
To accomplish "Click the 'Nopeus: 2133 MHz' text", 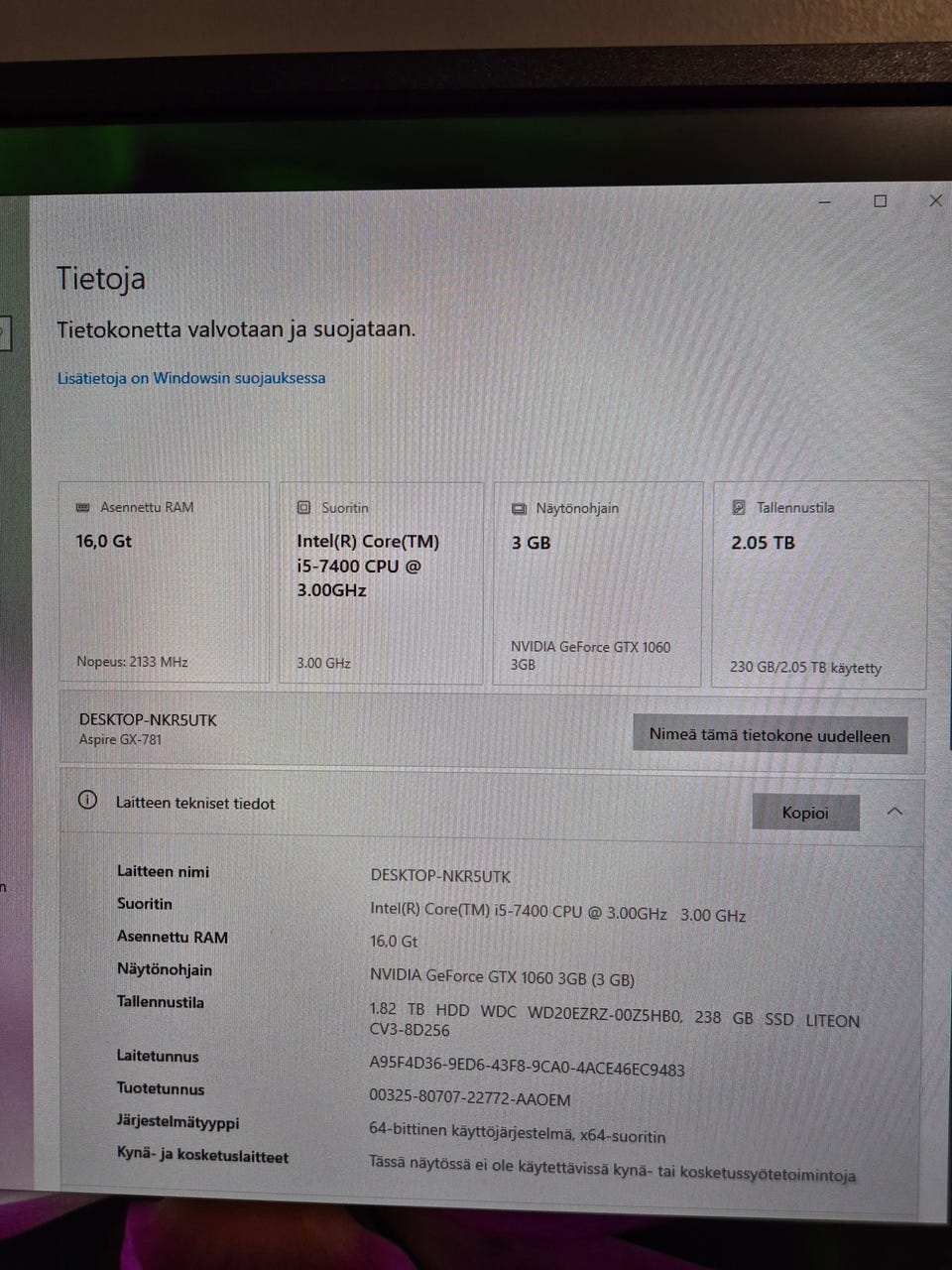I will (132, 662).
